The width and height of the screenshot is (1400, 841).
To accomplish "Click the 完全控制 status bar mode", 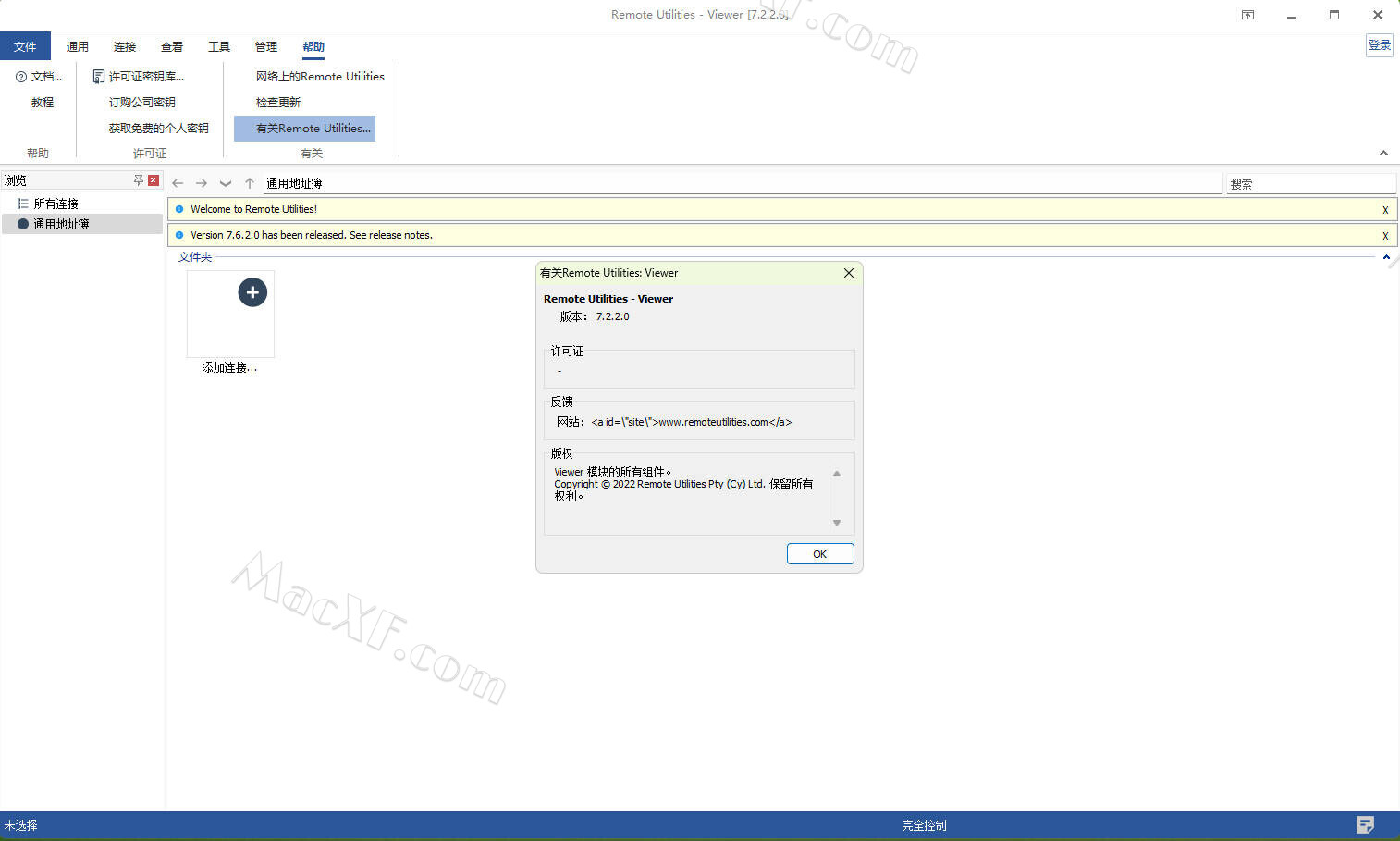I will tap(924, 825).
